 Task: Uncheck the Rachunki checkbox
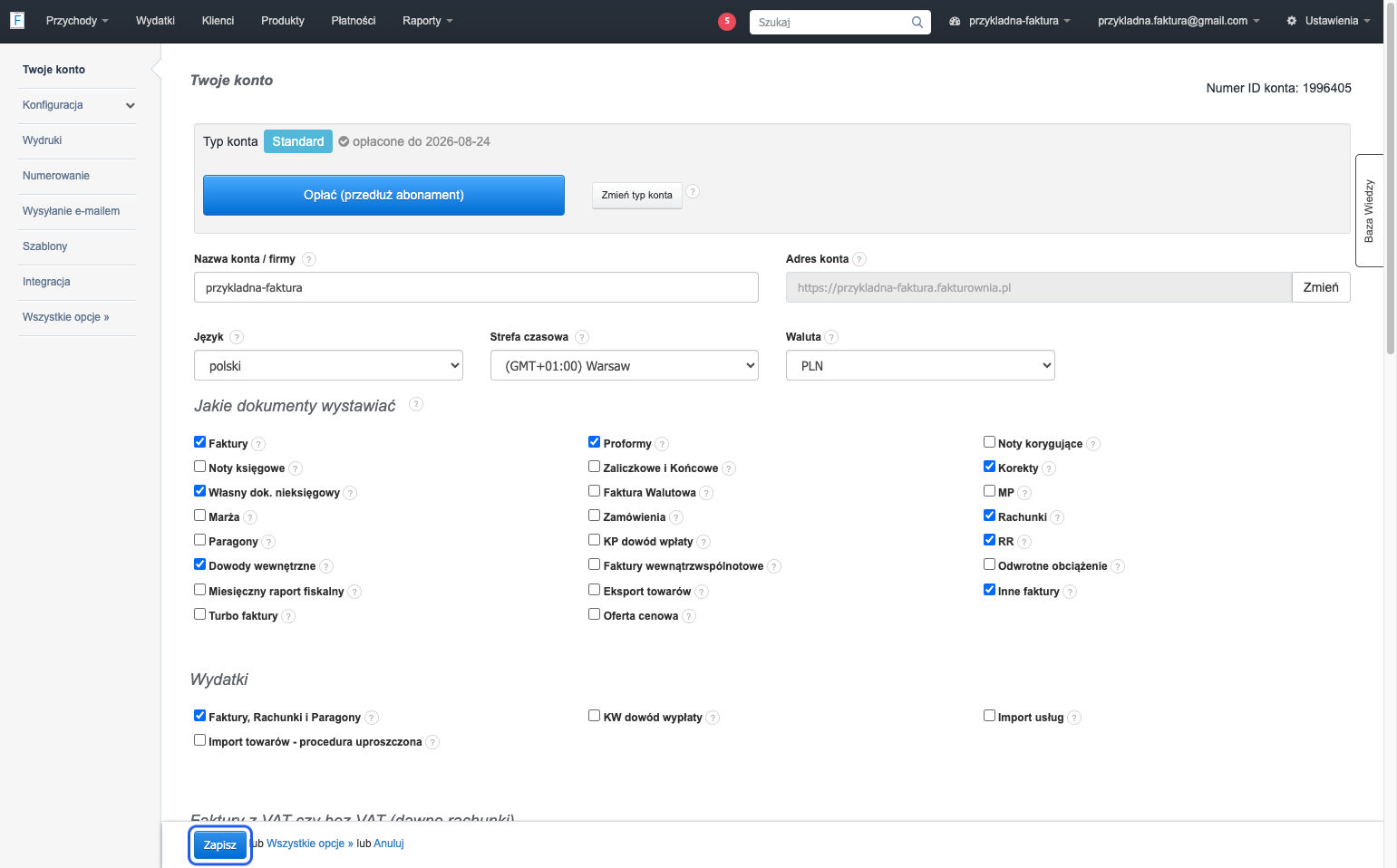click(x=990, y=516)
